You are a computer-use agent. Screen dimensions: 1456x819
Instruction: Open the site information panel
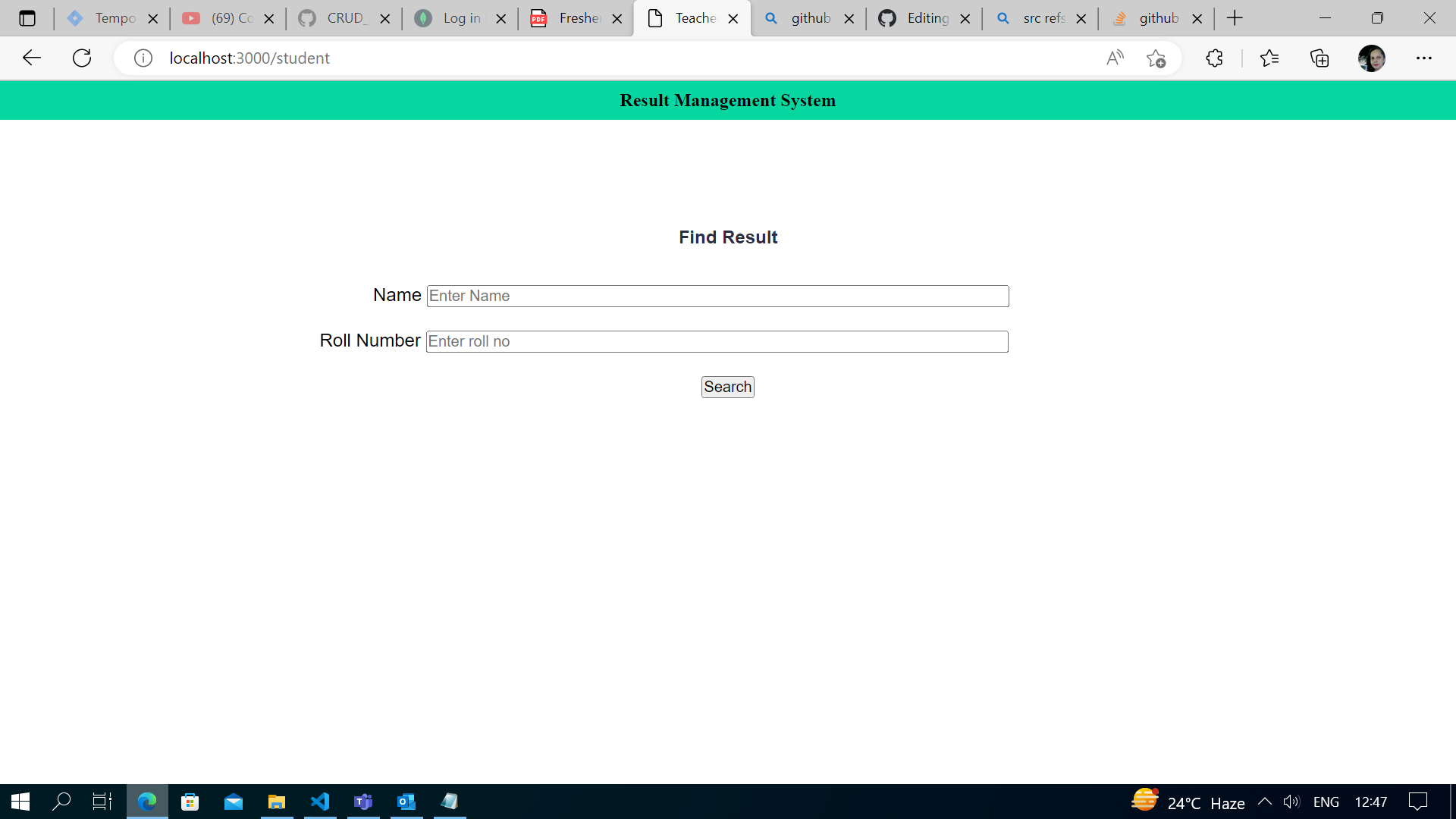coord(143,58)
